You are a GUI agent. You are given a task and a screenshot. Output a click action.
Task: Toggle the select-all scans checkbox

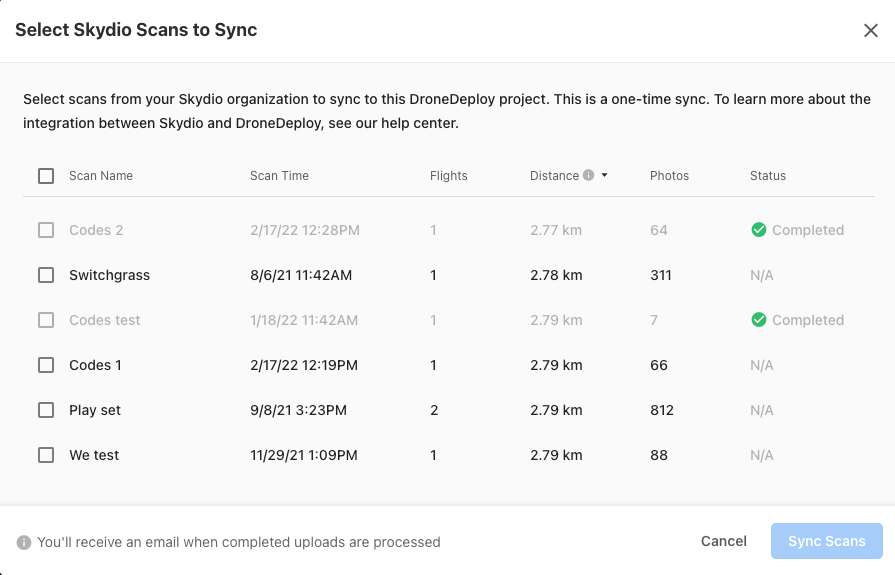(46, 176)
